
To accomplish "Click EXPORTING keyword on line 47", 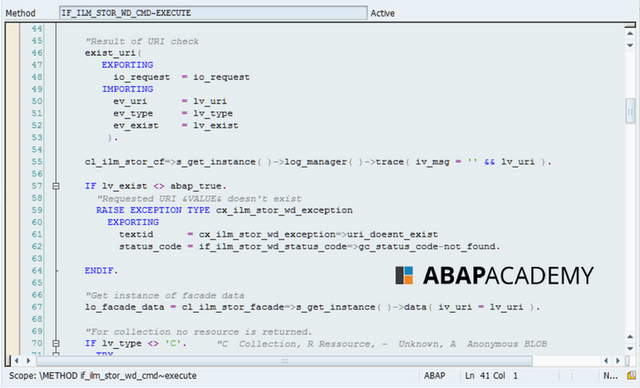I will (x=127, y=65).
